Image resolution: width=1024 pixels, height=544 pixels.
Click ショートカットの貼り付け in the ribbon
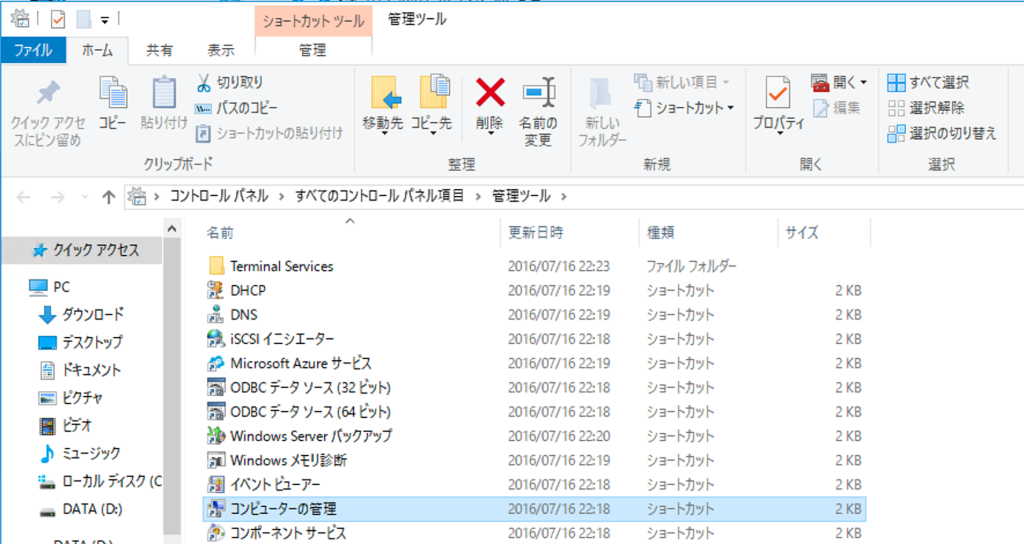click(269, 133)
